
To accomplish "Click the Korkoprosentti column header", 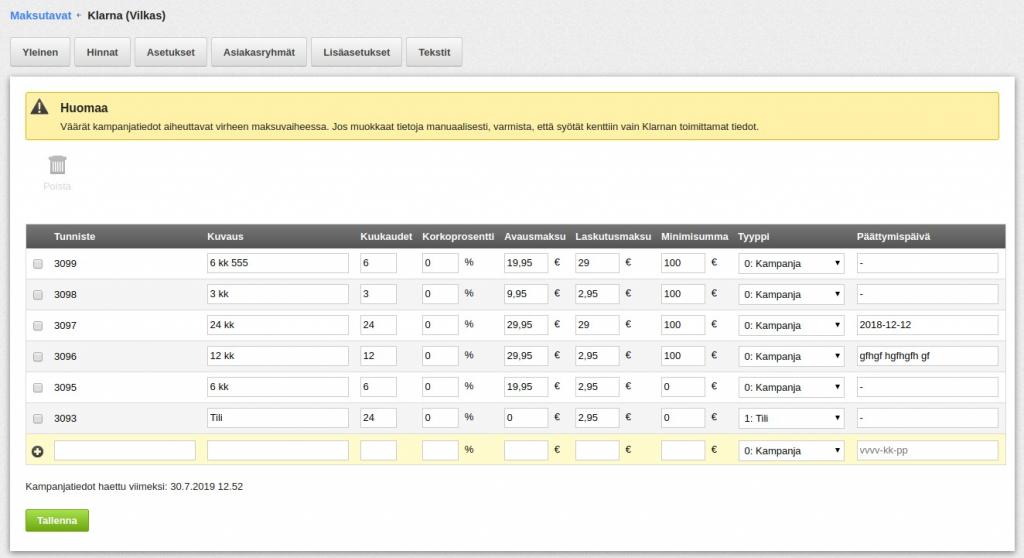I will (x=458, y=237).
